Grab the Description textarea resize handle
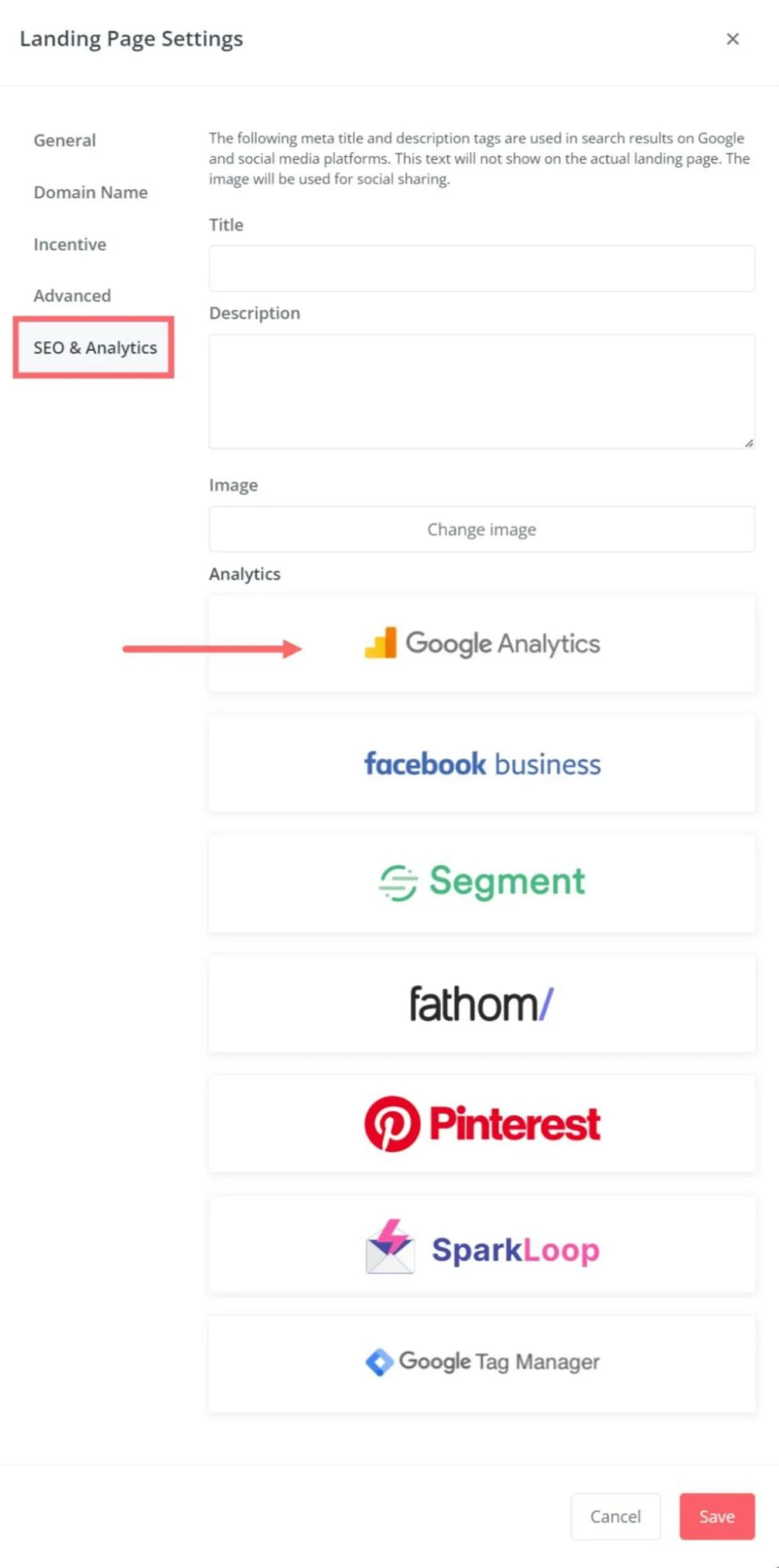This screenshot has width=779, height=1568. (x=748, y=443)
